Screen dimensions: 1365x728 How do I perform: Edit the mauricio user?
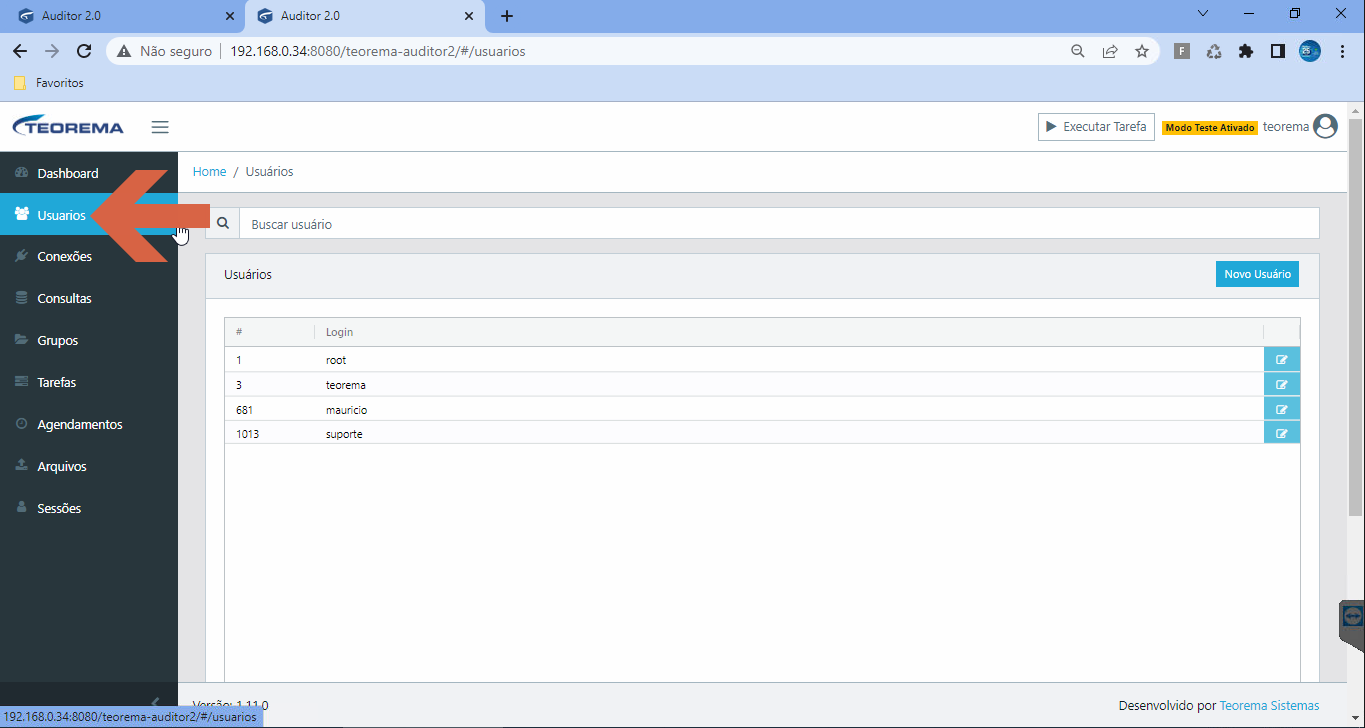pyautogui.click(x=1282, y=408)
